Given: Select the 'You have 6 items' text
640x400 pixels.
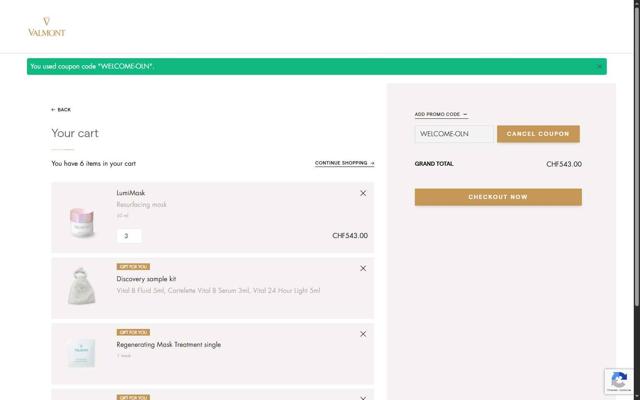Looking at the screenshot, I should point(93,163).
